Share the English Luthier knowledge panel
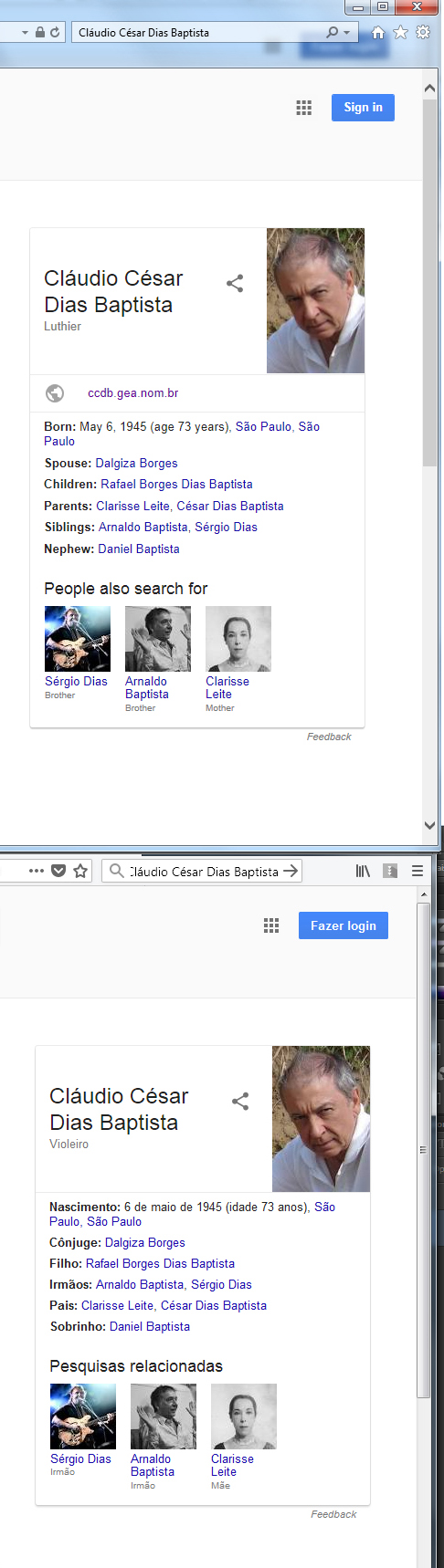The height and width of the screenshot is (1568, 444). click(x=235, y=283)
